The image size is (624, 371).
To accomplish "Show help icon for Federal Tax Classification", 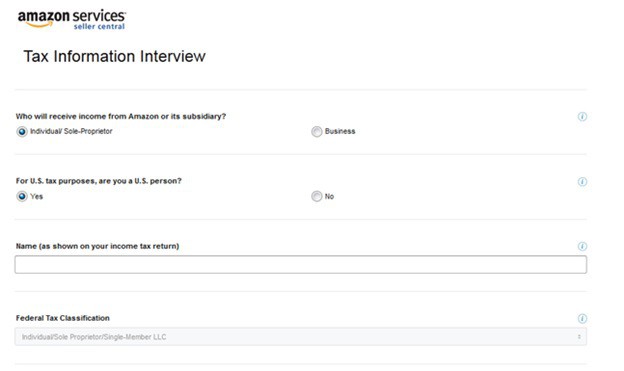I will [582, 318].
